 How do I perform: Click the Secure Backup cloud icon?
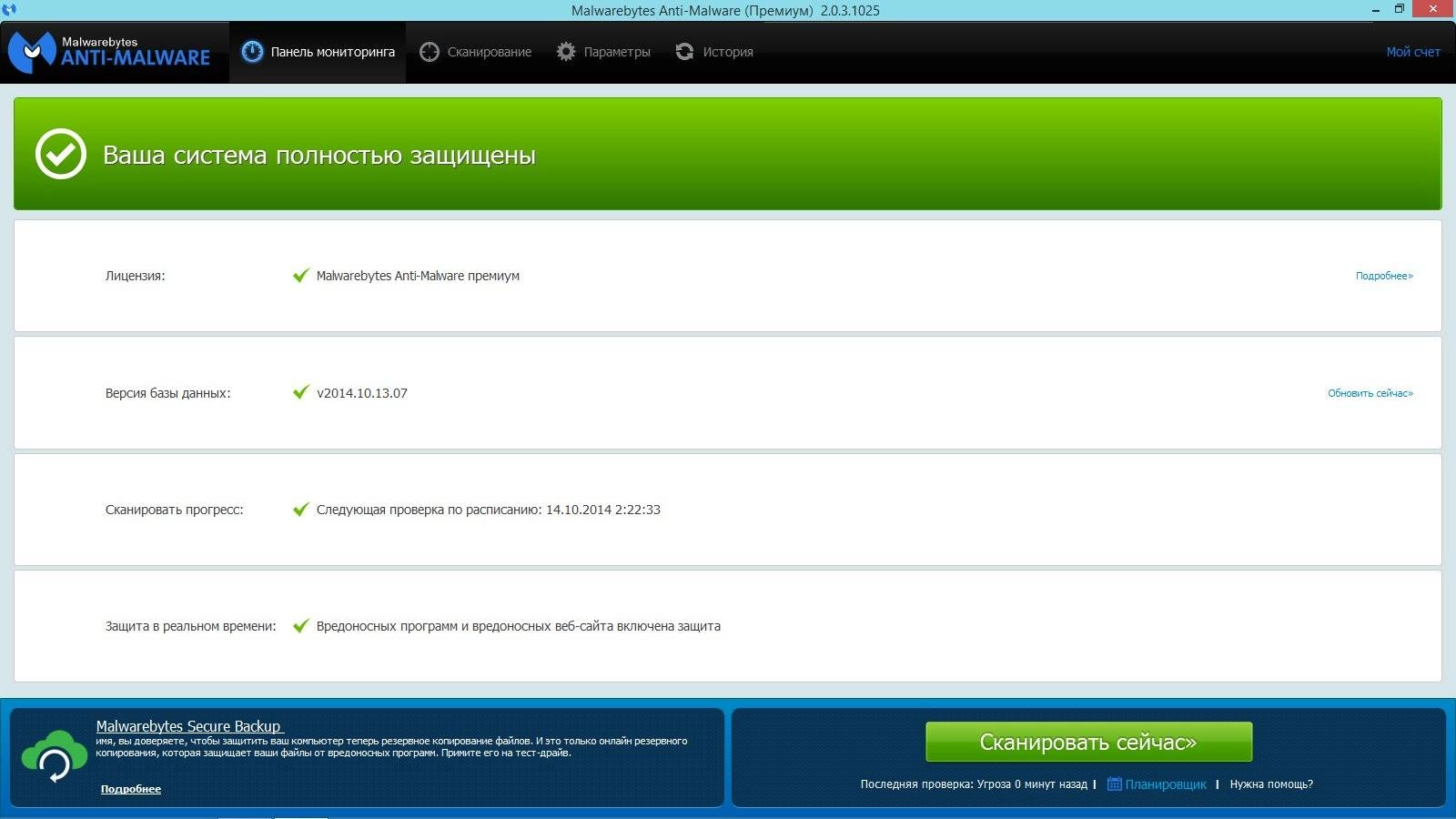(x=55, y=756)
